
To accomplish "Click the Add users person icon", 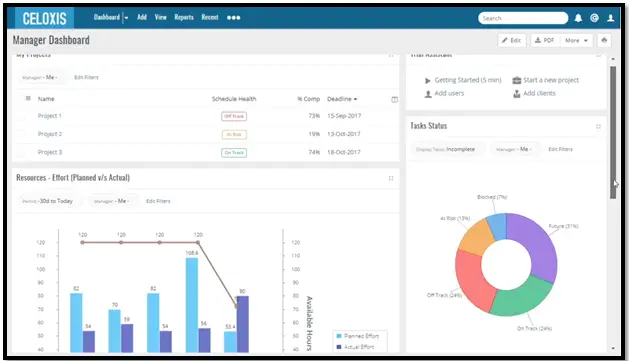I will [428, 94].
